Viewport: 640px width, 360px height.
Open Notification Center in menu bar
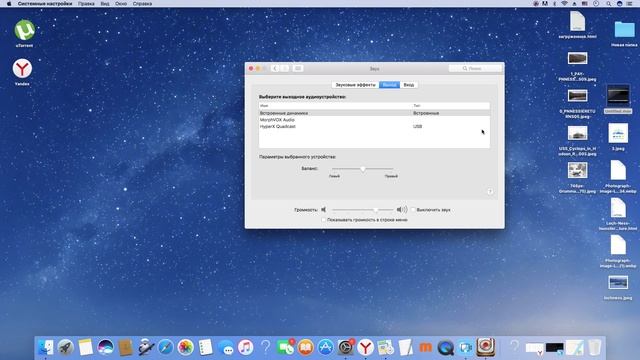[x=630, y=3]
